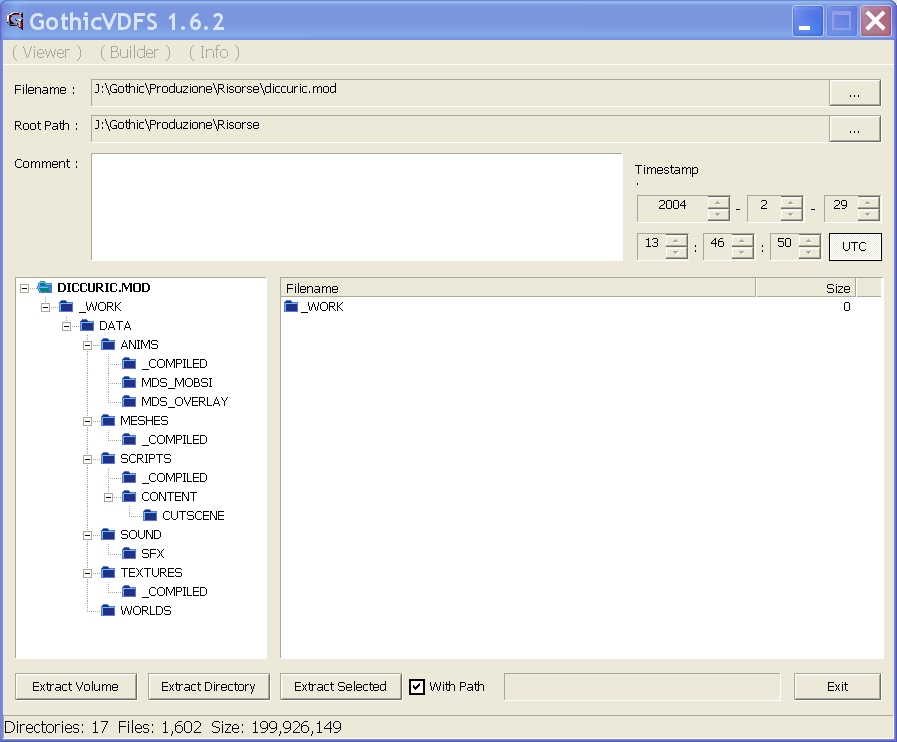Click the MESHES folder icon
Screen dimensions: 897x742
click(109, 420)
